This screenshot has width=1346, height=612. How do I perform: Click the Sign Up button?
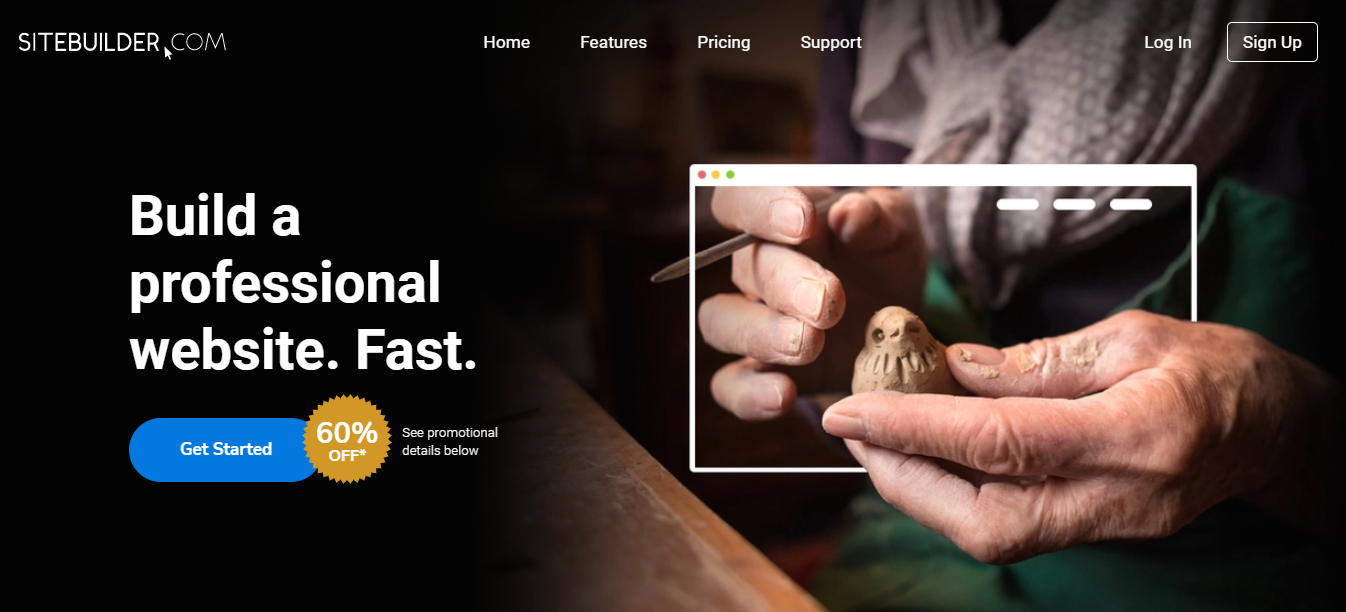[1272, 42]
